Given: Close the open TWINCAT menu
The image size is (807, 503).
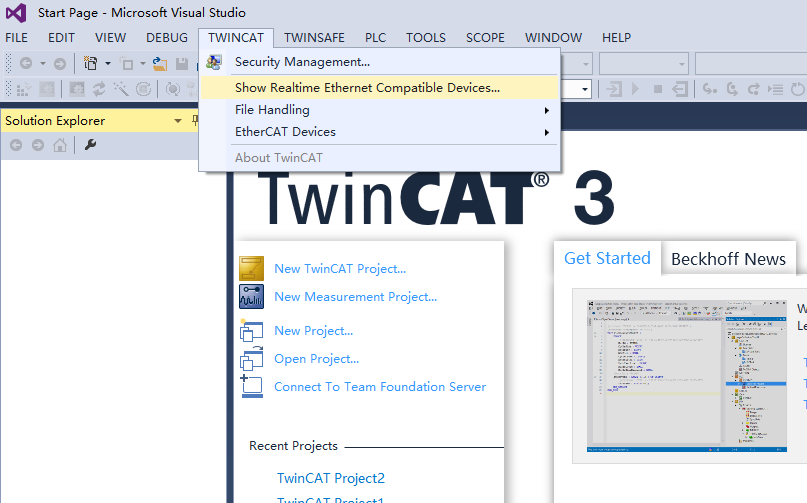Looking at the screenshot, I should [x=236, y=38].
